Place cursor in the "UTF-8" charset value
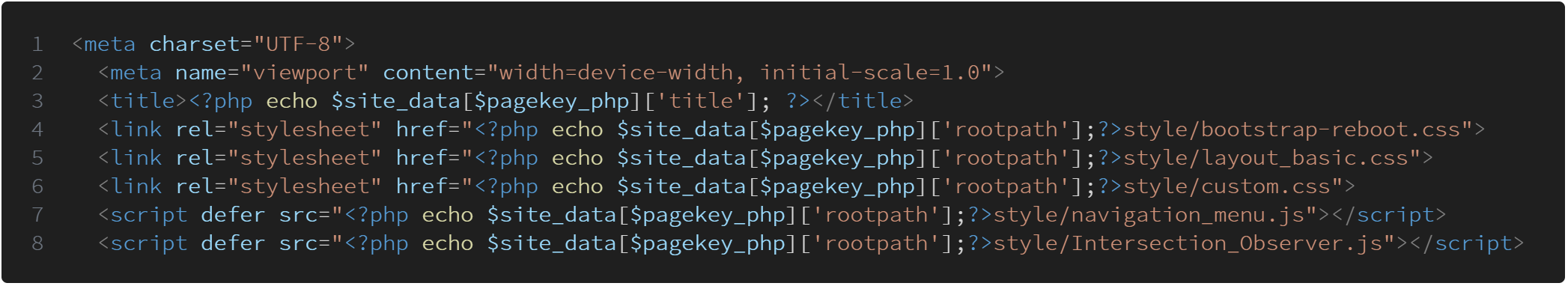 298,44
